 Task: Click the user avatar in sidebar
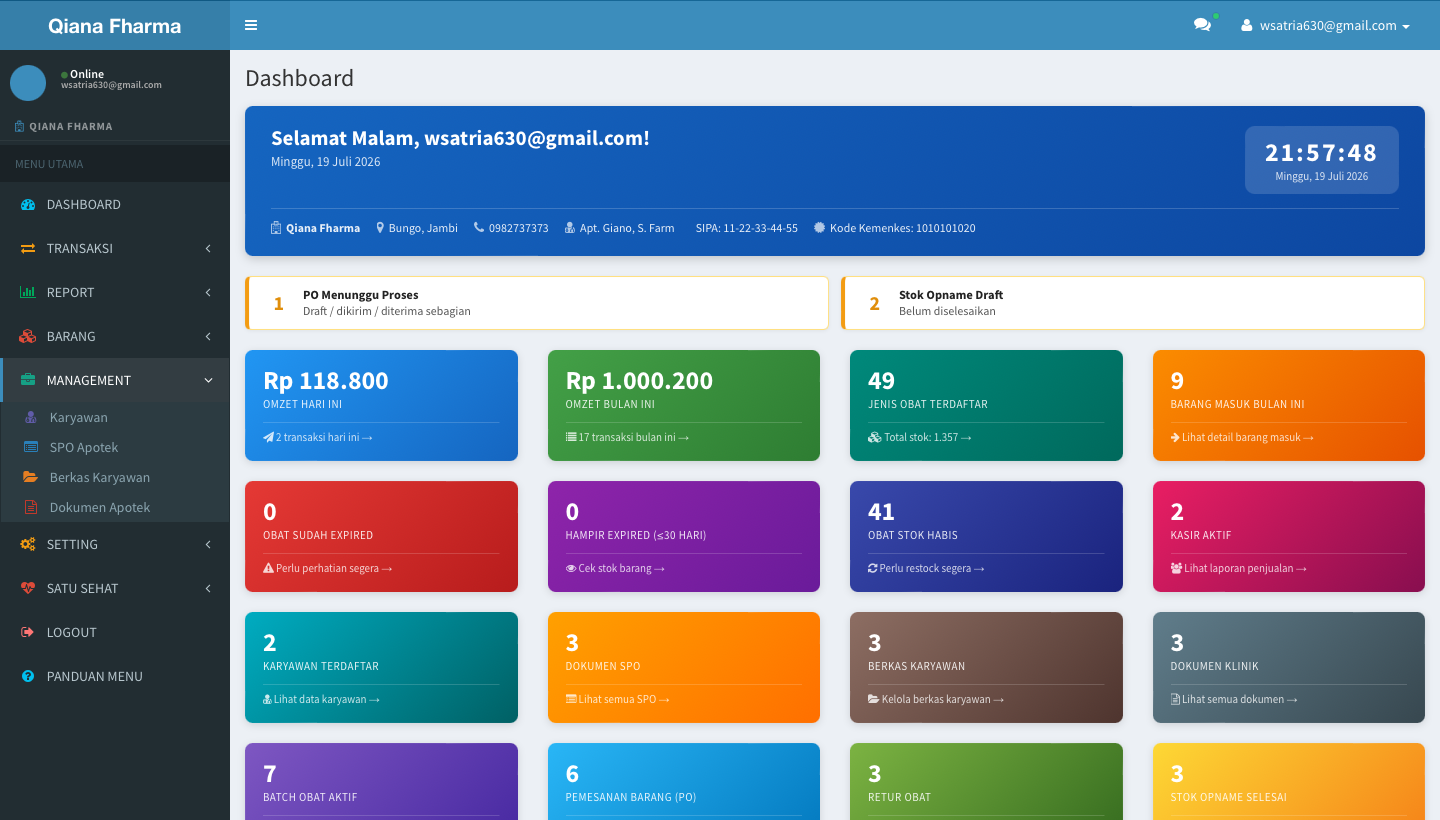click(28, 83)
